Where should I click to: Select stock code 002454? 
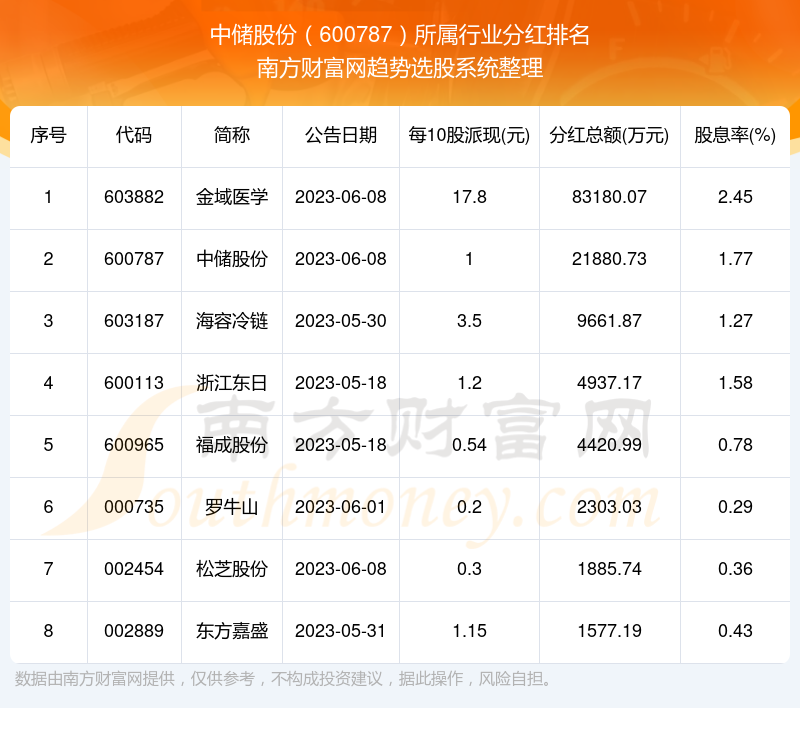[134, 569]
